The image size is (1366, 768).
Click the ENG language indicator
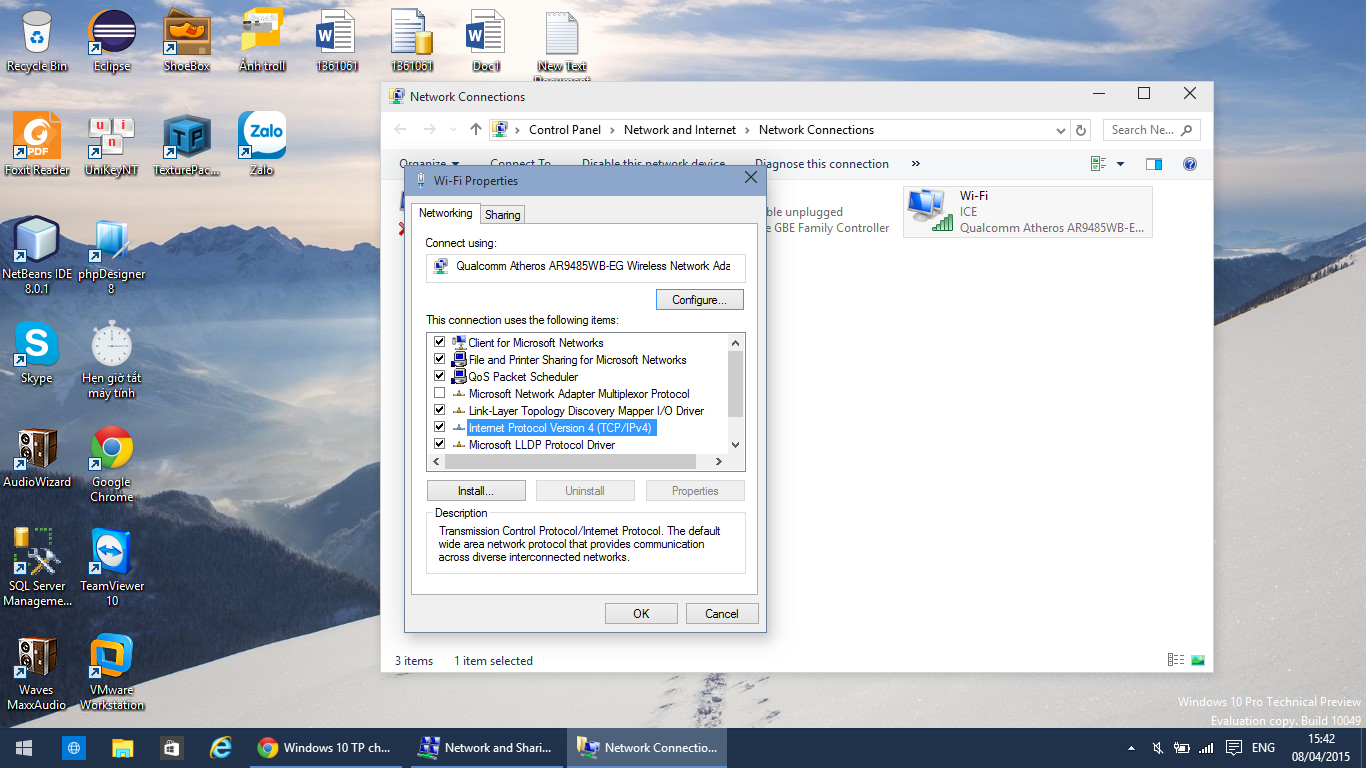1263,748
